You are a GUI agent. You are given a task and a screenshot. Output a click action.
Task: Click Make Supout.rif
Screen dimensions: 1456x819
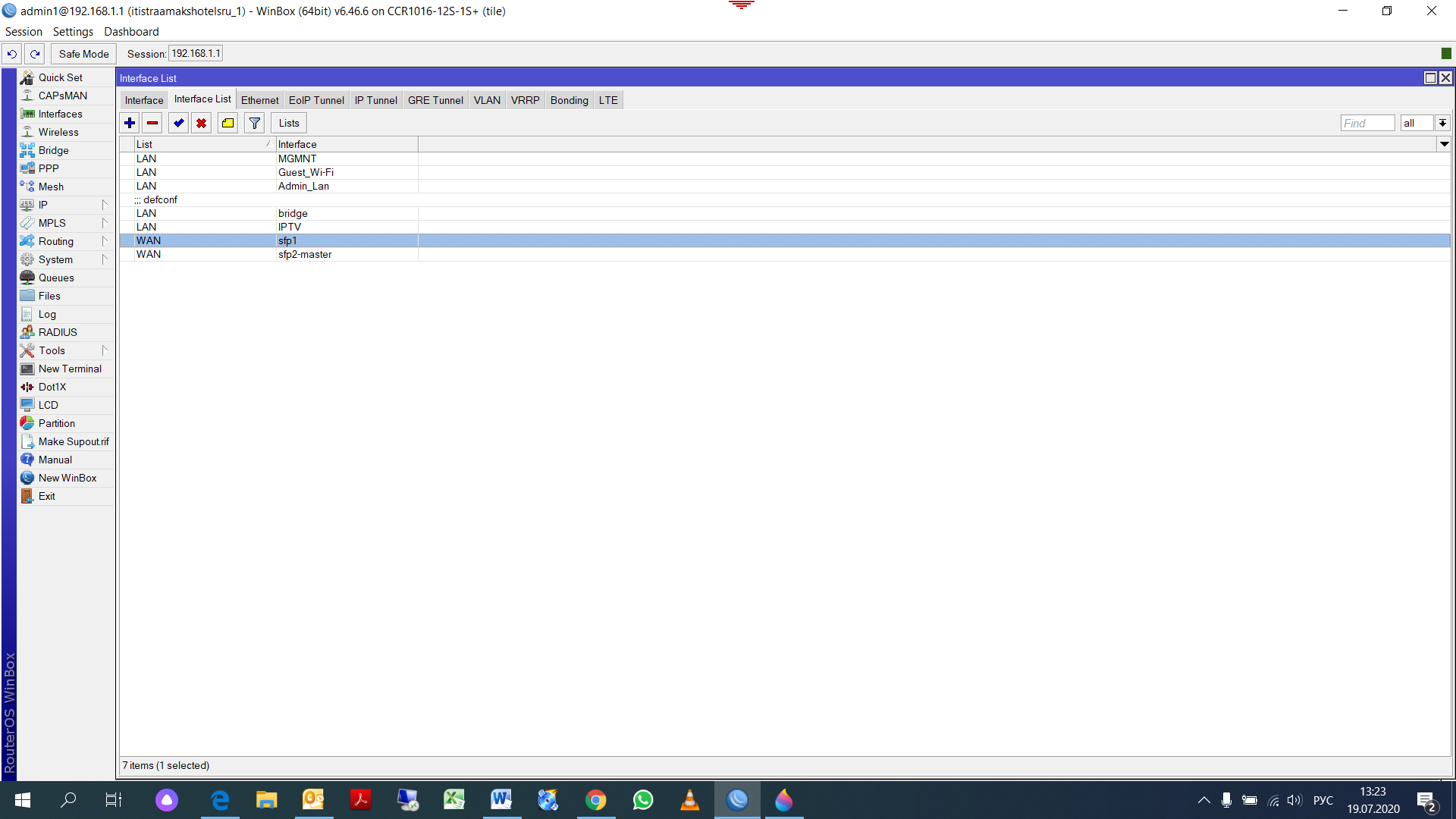click(x=66, y=441)
